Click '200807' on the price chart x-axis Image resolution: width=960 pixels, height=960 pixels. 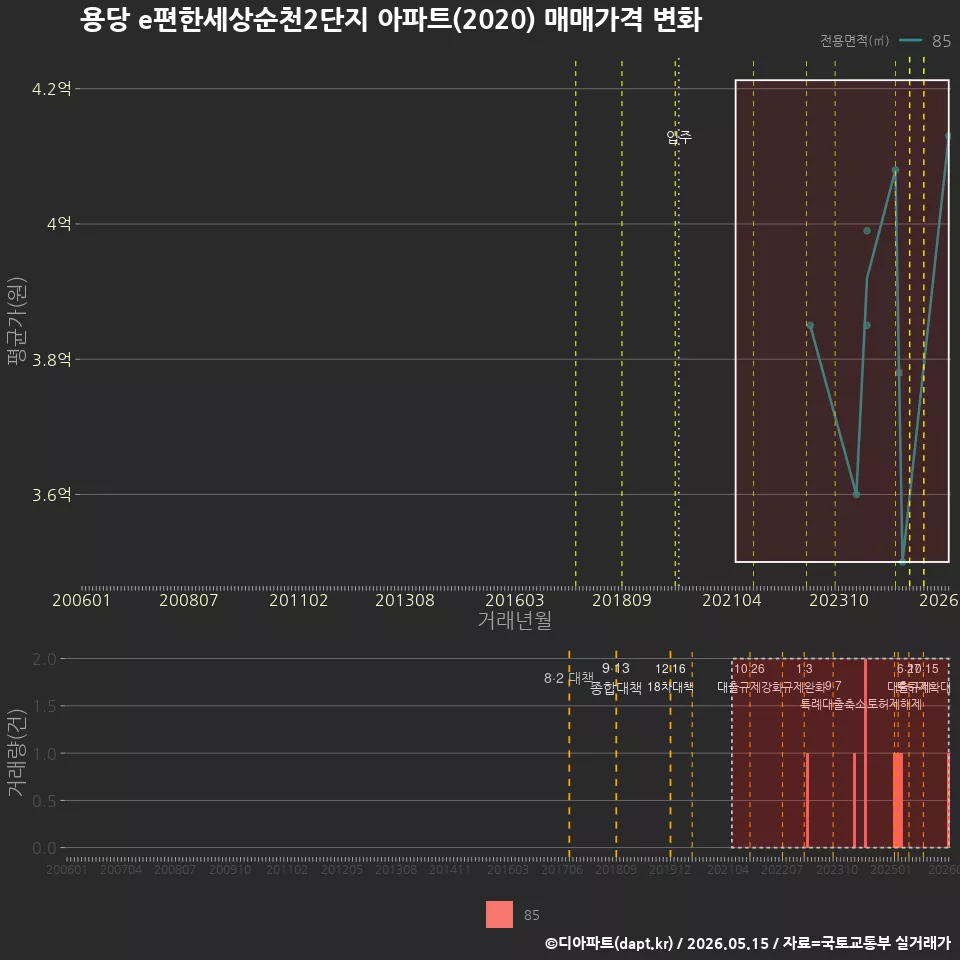(189, 600)
